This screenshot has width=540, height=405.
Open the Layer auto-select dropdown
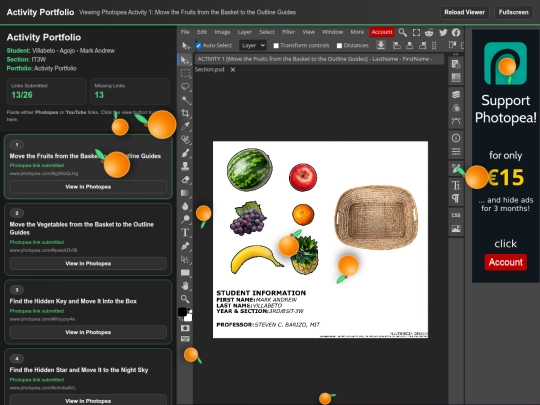(x=253, y=45)
